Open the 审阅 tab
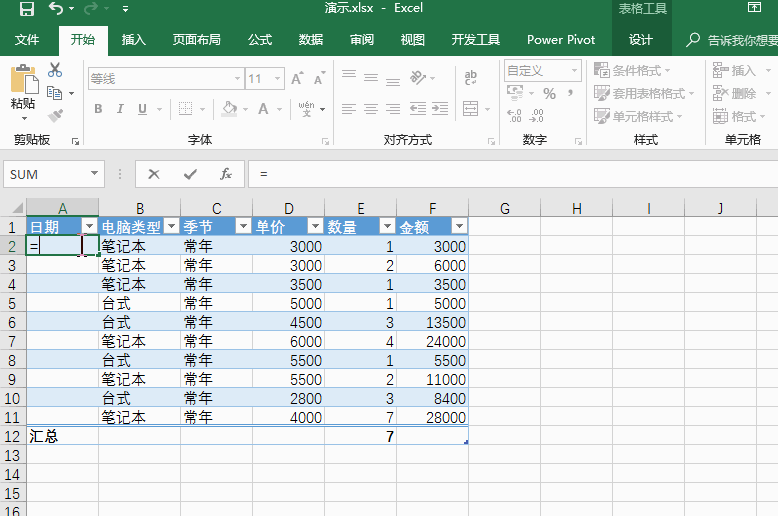The width and height of the screenshot is (778, 516). coord(362,40)
